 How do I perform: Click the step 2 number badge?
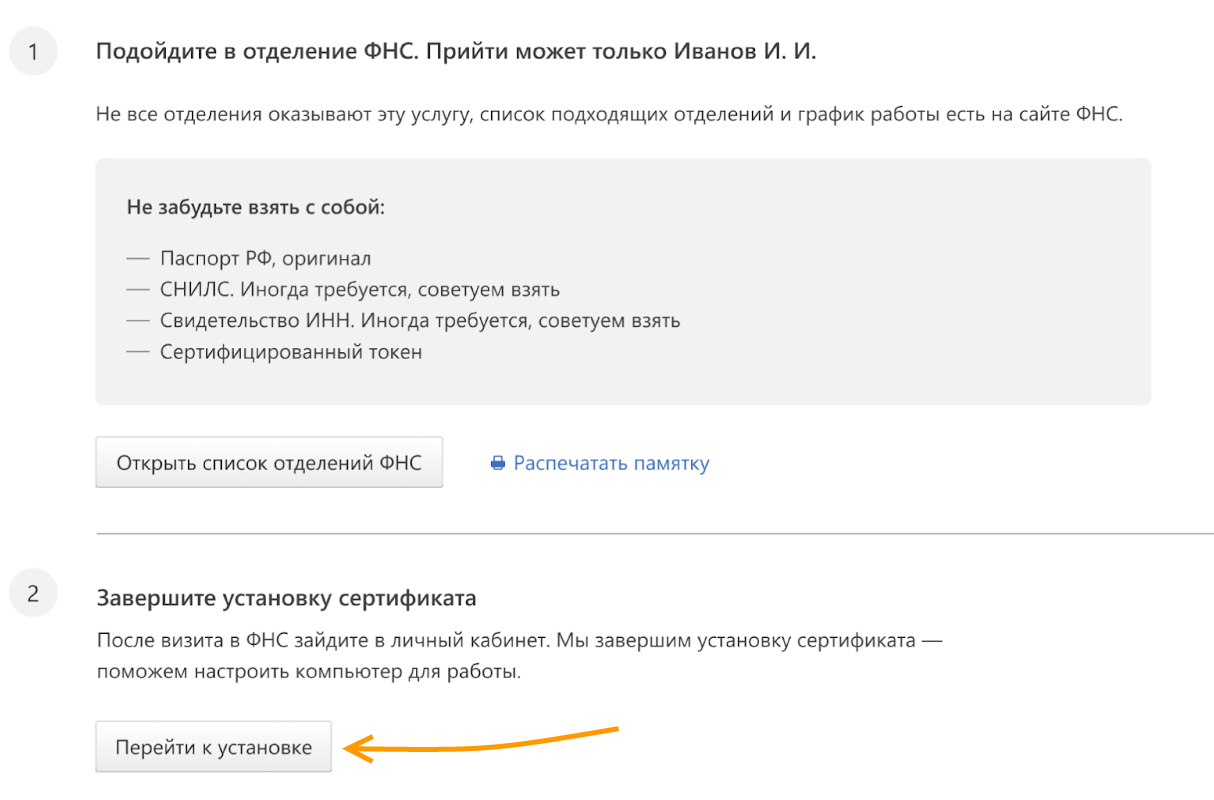pos(33,595)
